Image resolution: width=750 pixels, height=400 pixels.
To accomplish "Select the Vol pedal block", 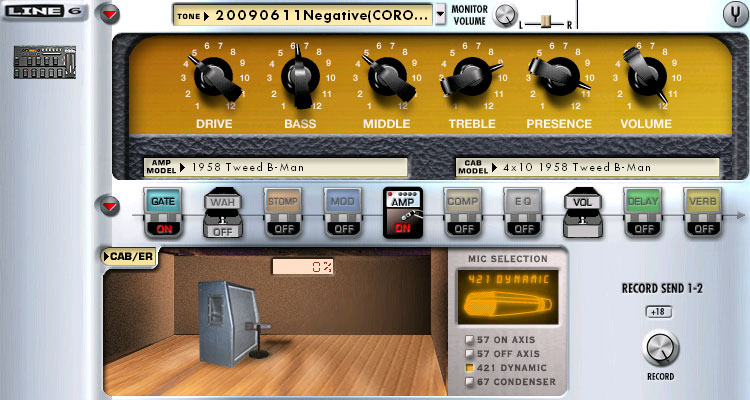I will pyautogui.click(x=583, y=212).
